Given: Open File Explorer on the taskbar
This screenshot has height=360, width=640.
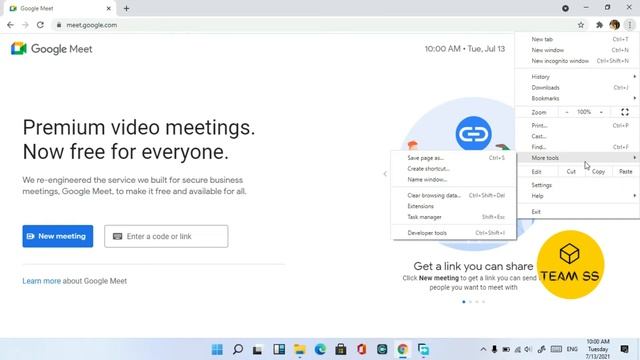Looking at the screenshot, I should click(x=300, y=349).
